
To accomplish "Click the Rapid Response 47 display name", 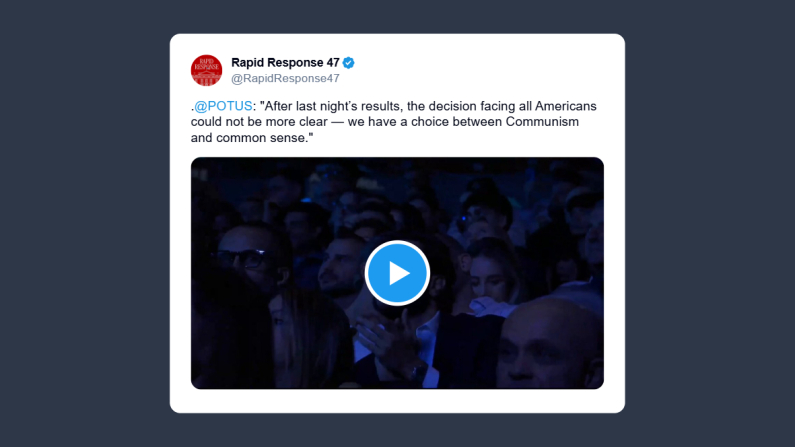I will tap(285, 62).
